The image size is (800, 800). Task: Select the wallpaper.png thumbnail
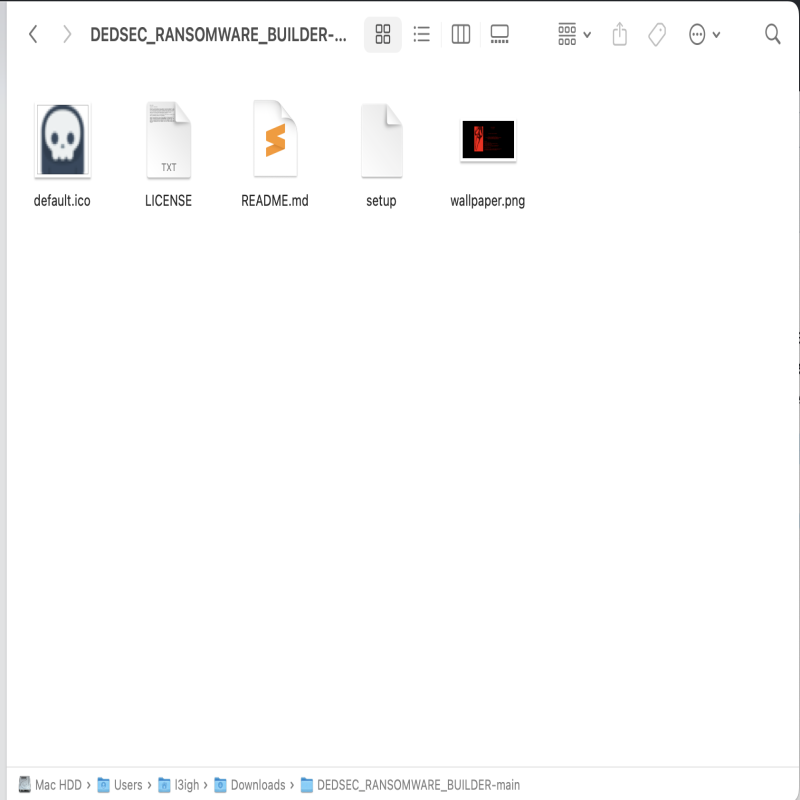488,140
